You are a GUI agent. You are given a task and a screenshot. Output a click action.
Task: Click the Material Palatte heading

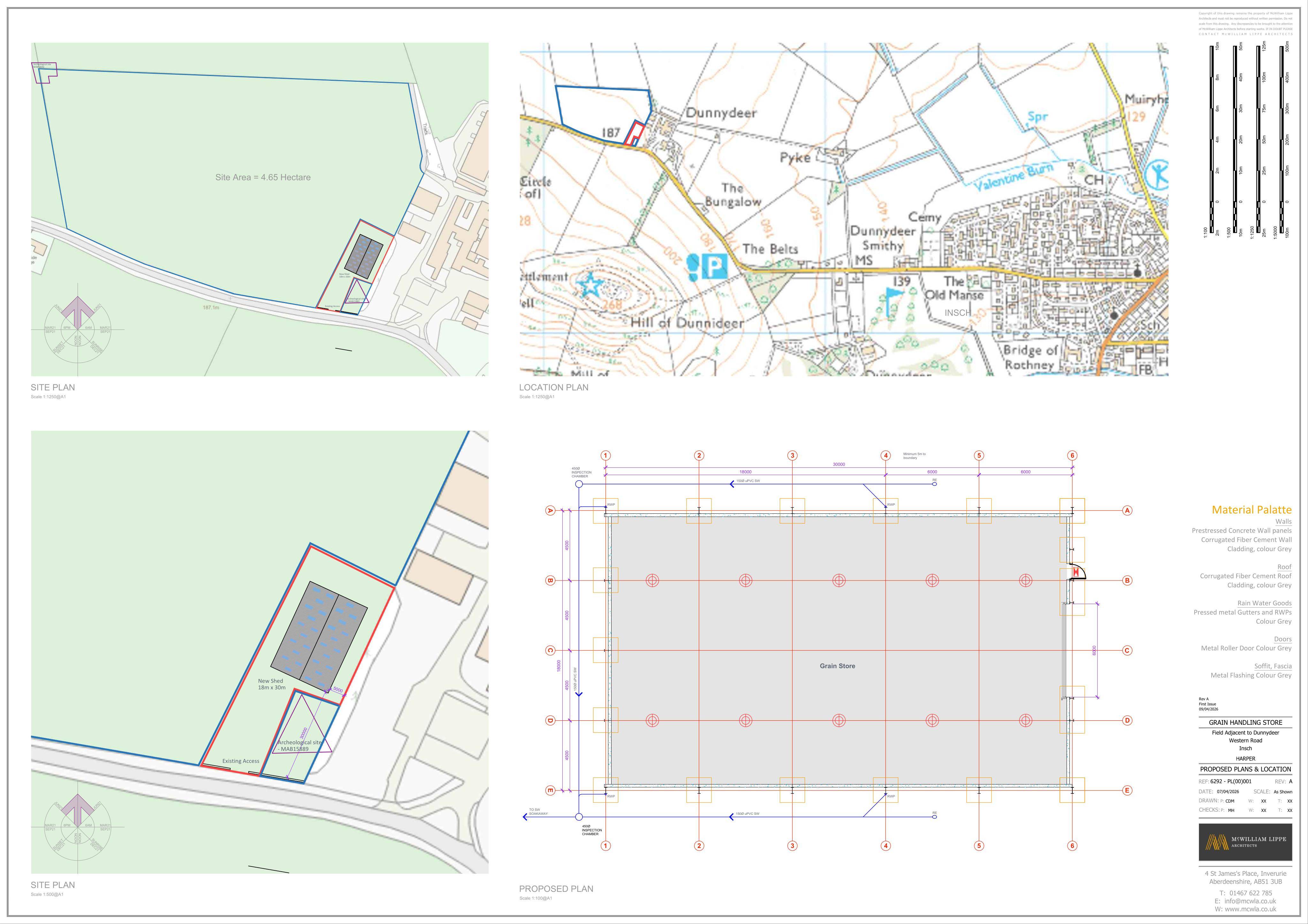1251,510
